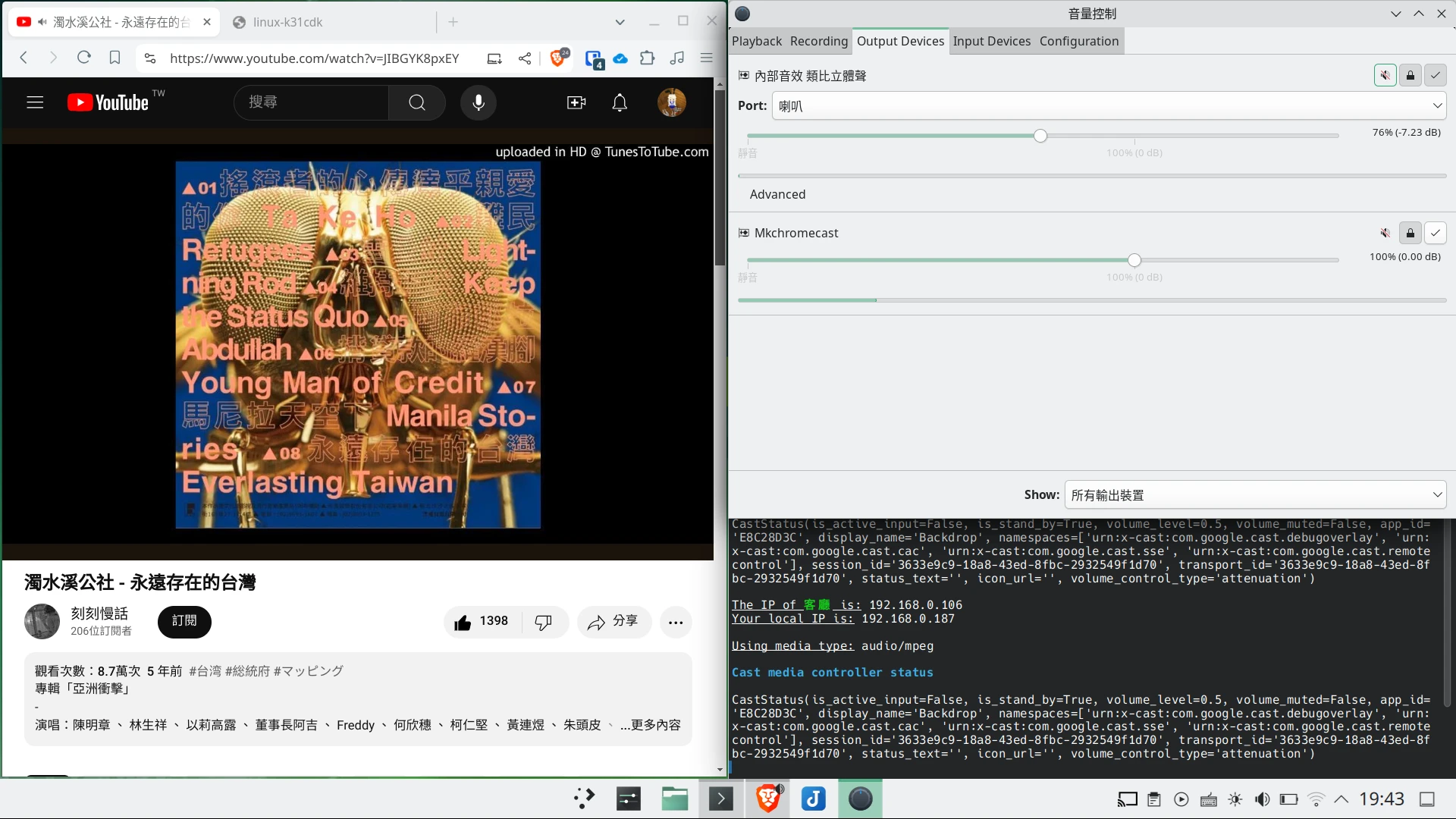Viewport: 1456px width, 819px height.
Task: Click the Brave Shields lion icon in address bar
Action: tap(558, 58)
